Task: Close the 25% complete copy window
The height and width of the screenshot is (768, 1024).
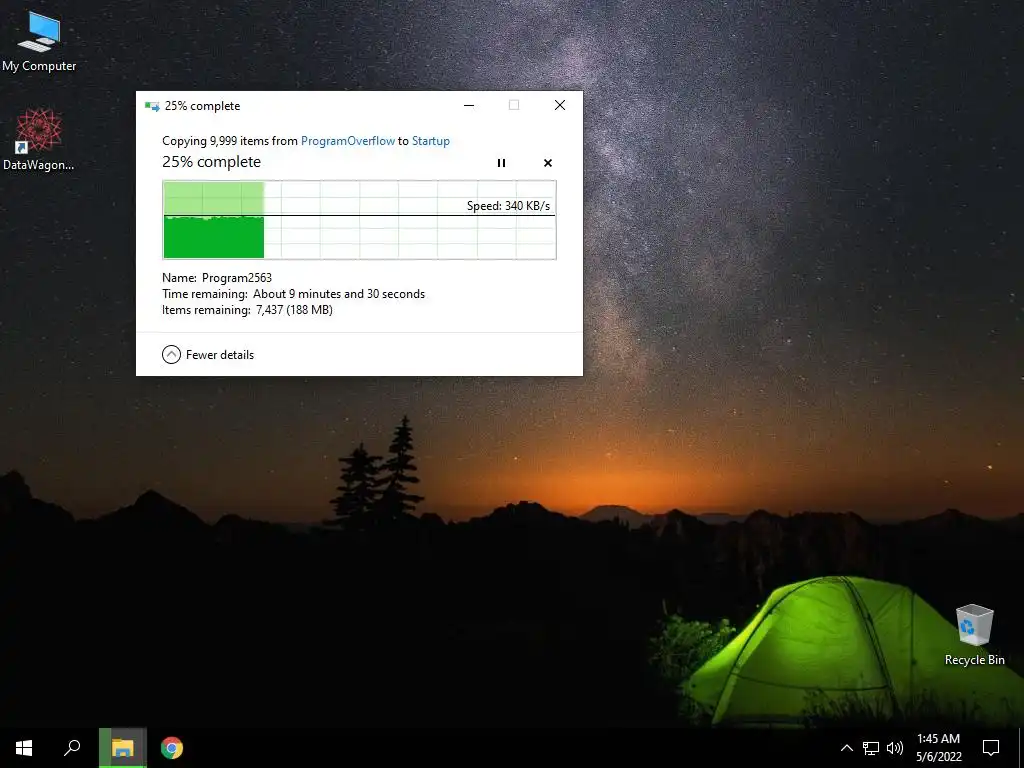Action: point(560,105)
